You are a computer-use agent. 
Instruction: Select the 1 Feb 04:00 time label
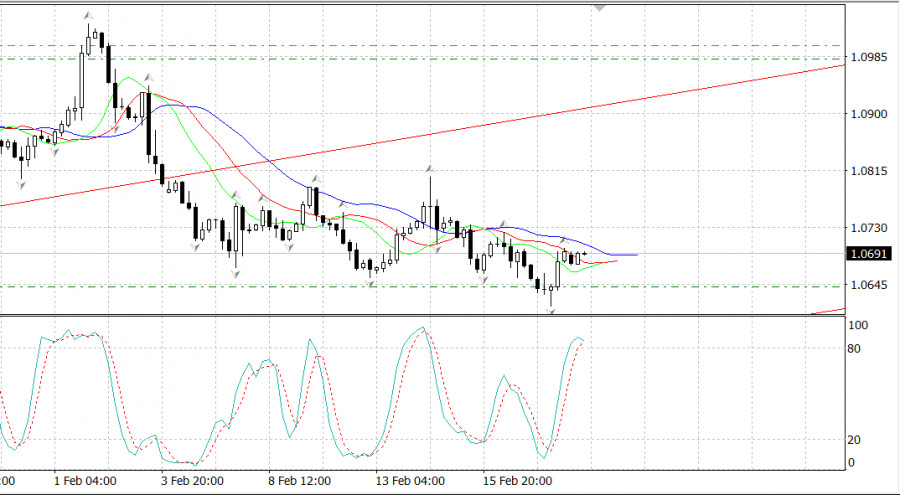(x=85, y=480)
